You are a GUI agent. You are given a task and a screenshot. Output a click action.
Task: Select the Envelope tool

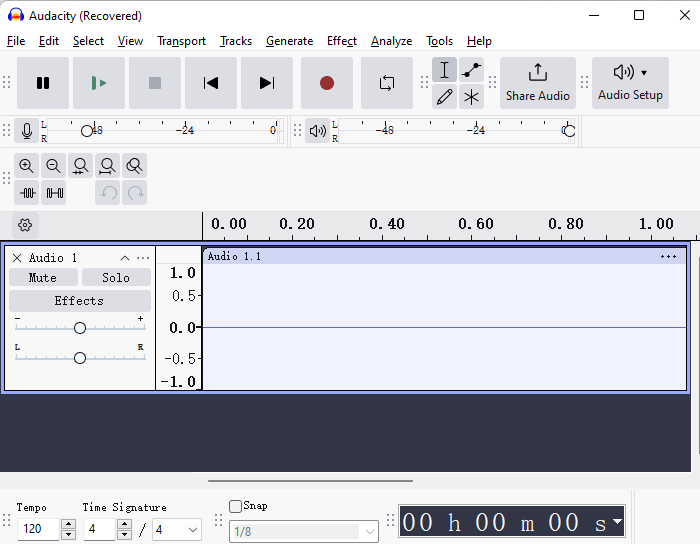(471, 70)
